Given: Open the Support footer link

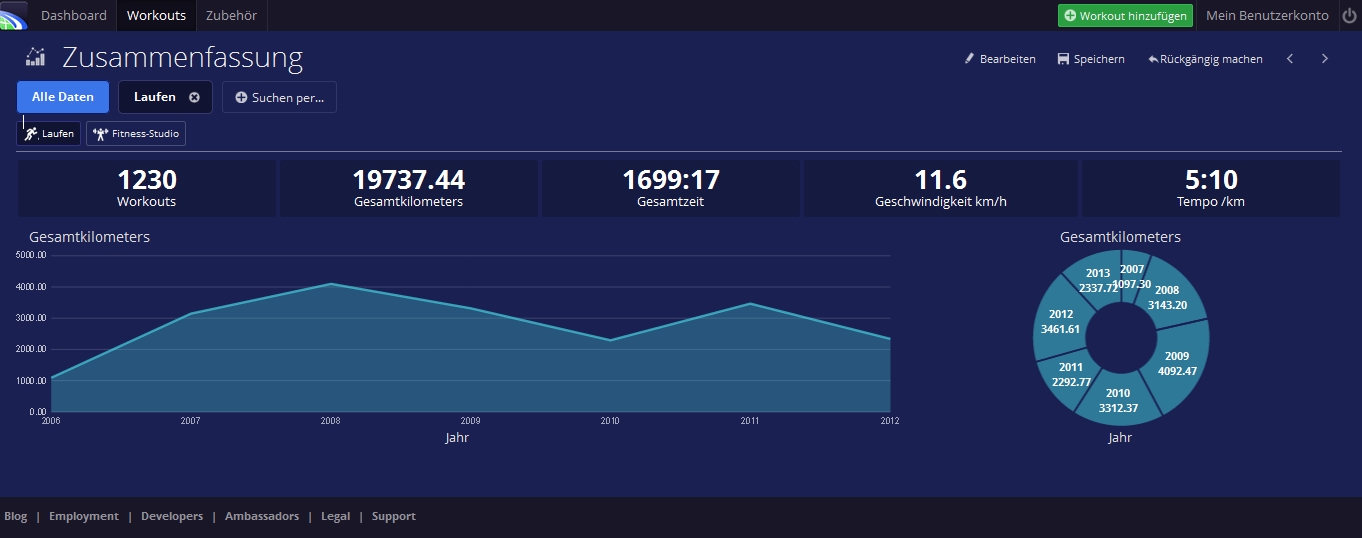Looking at the screenshot, I should click(393, 516).
